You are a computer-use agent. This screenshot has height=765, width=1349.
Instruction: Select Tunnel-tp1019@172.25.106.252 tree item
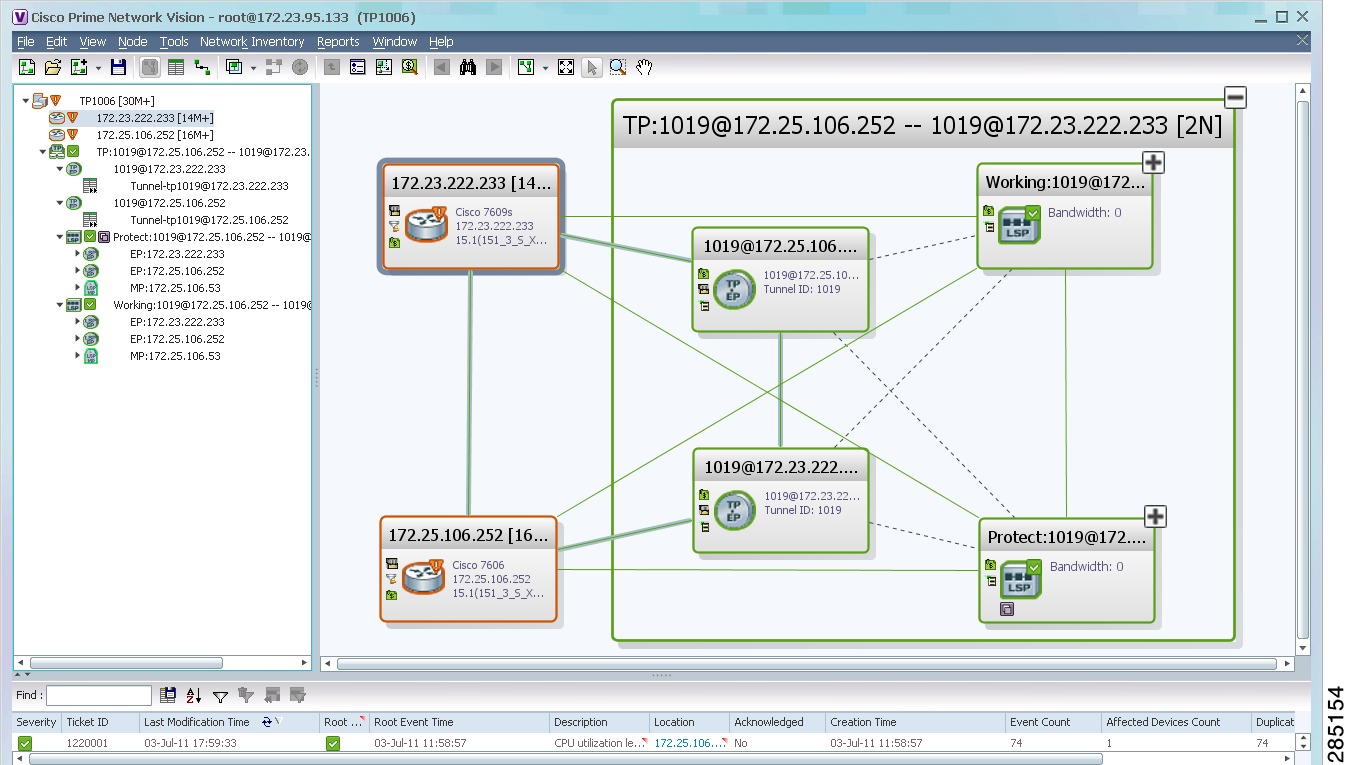pos(209,220)
